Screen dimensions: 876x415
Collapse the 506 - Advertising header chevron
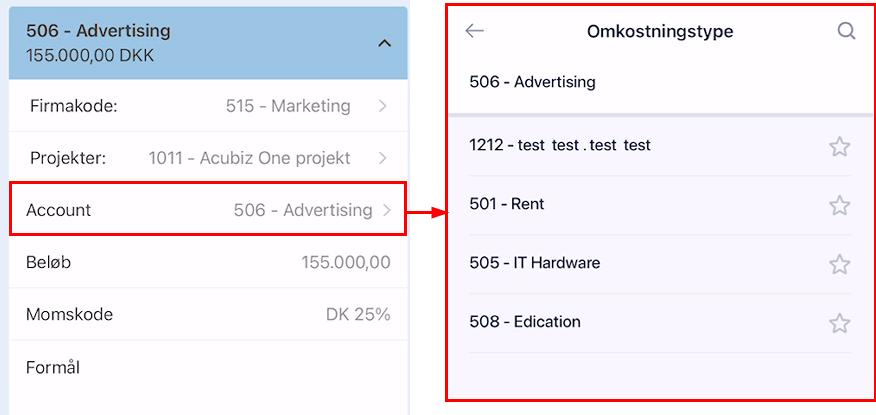(384, 43)
